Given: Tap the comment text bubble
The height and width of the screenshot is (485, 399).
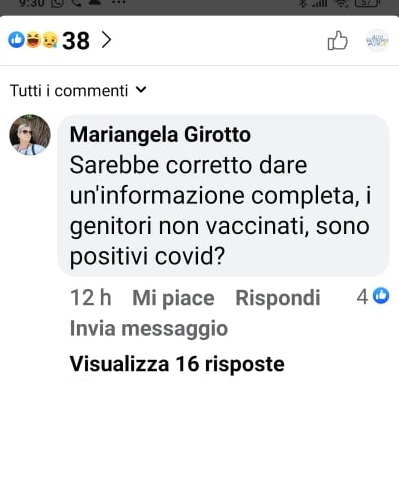Looking at the screenshot, I should [223, 196].
